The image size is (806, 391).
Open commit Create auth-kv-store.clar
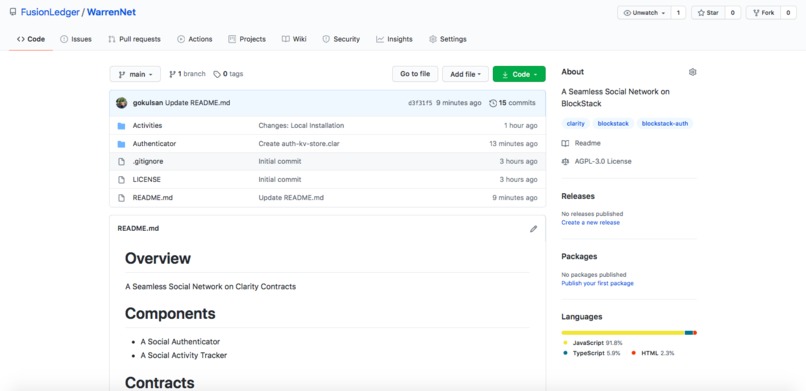pyautogui.click(x=299, y=143)
